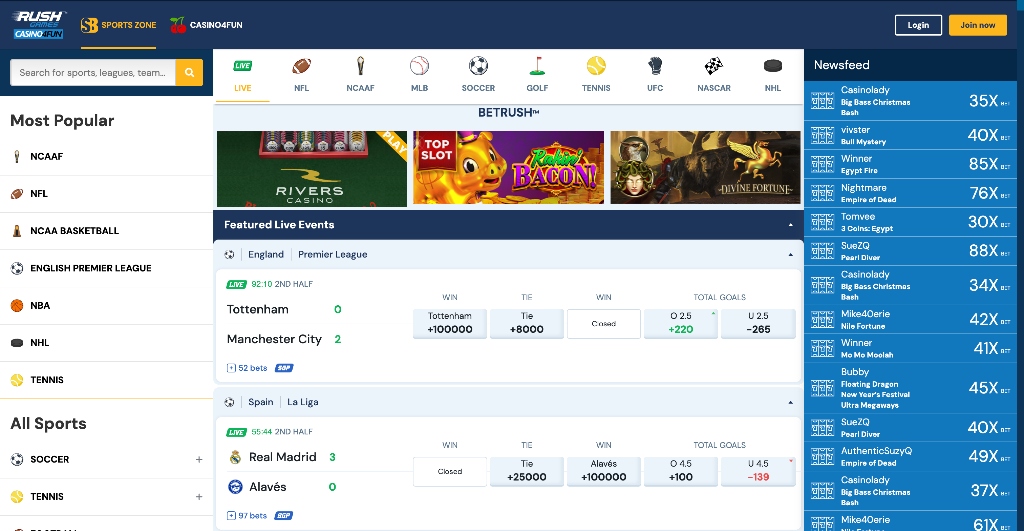The height and width of the screenshot is (531, 1024).
Task: Open Winner Mo Mo Moolah 41X entry
Action: pos(910,348)
